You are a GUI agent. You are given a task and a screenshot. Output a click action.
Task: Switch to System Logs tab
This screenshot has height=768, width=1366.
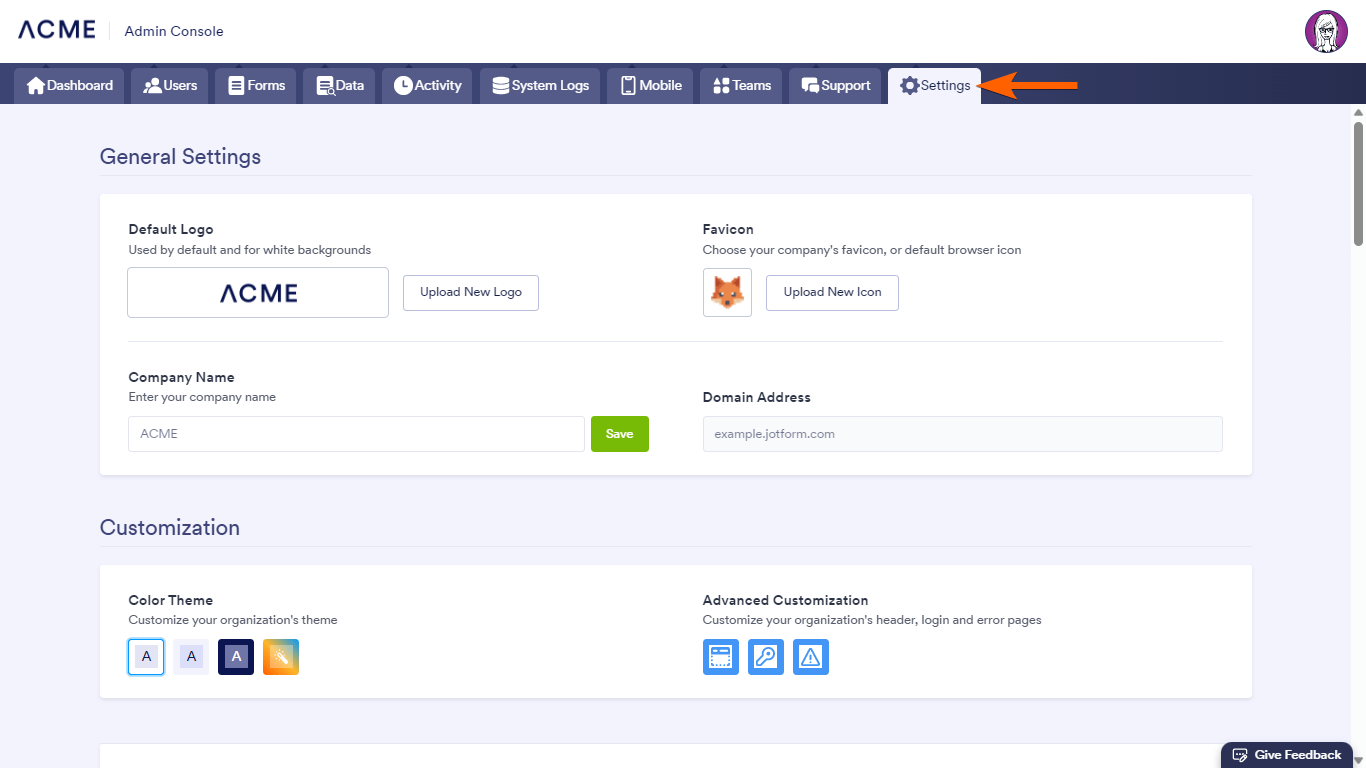click(x=540, y=86)
